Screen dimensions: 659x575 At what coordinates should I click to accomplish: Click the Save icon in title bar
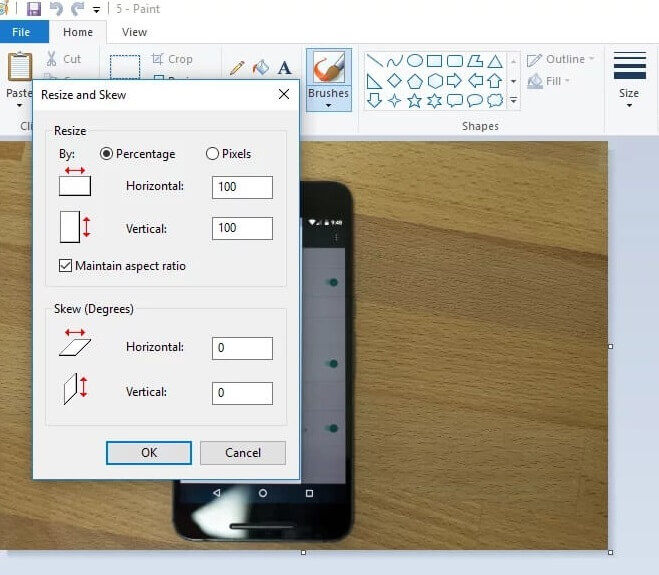(34, 9)
